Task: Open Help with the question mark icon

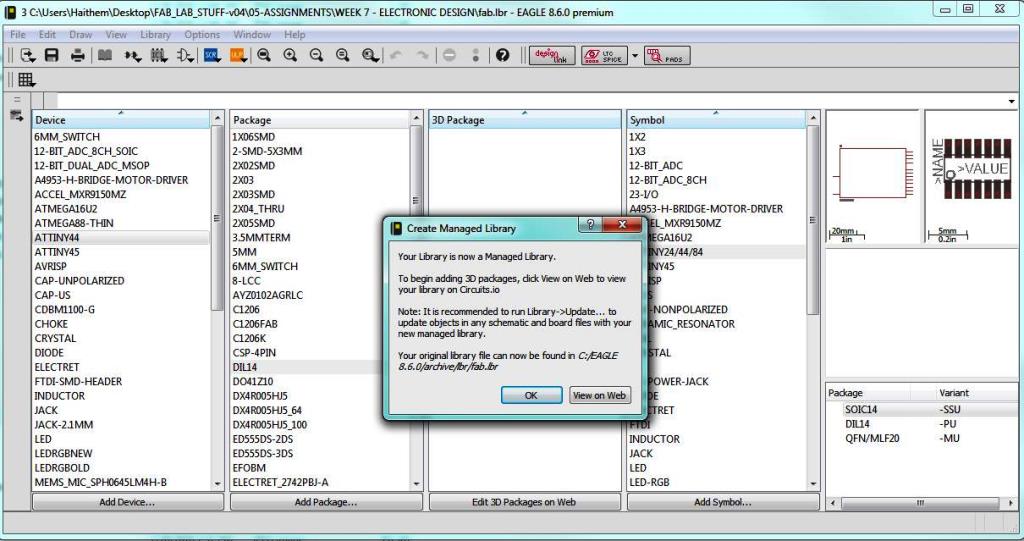Action: pos(502,56)
